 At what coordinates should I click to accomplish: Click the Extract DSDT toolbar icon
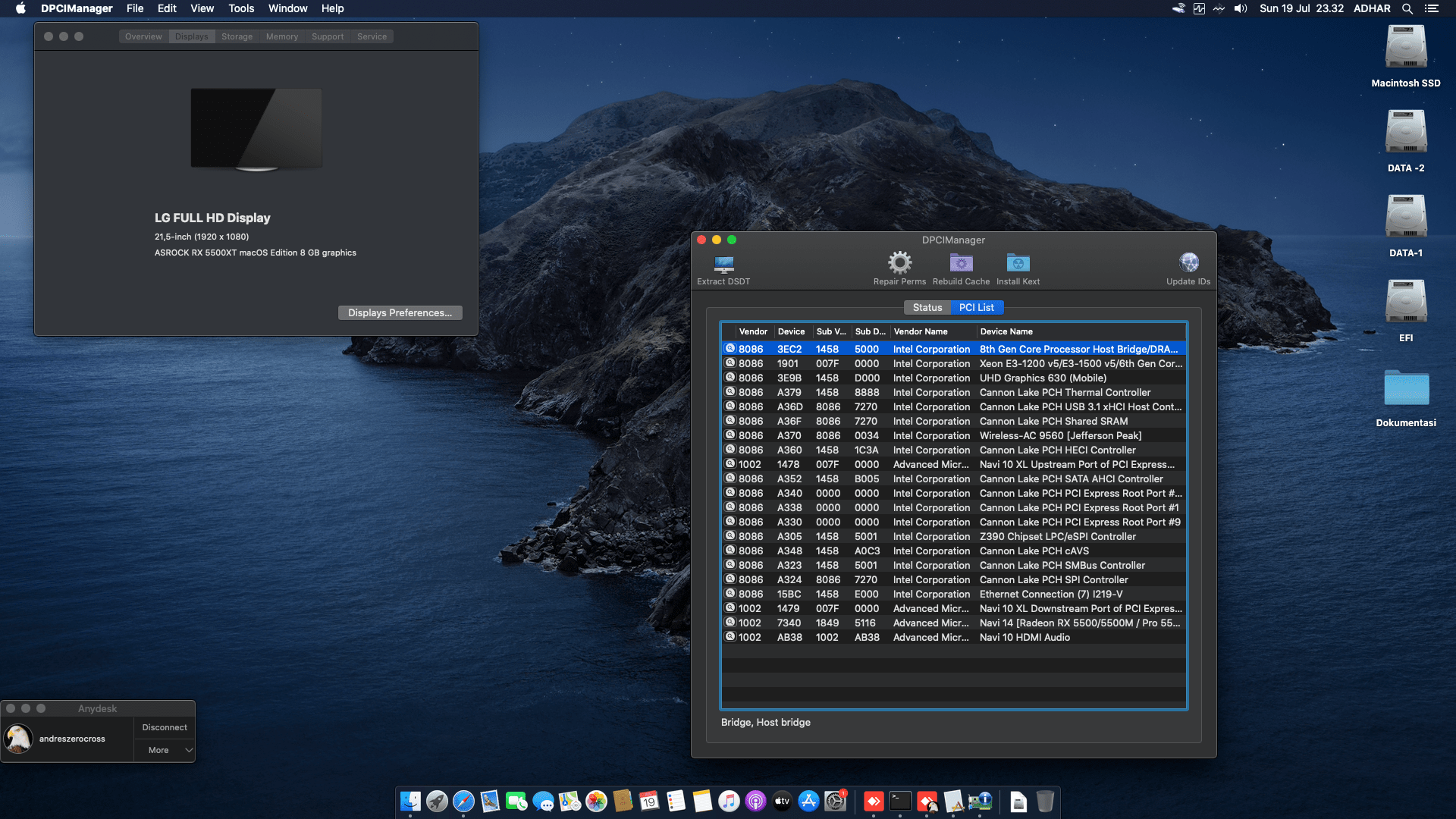point(723,264)
